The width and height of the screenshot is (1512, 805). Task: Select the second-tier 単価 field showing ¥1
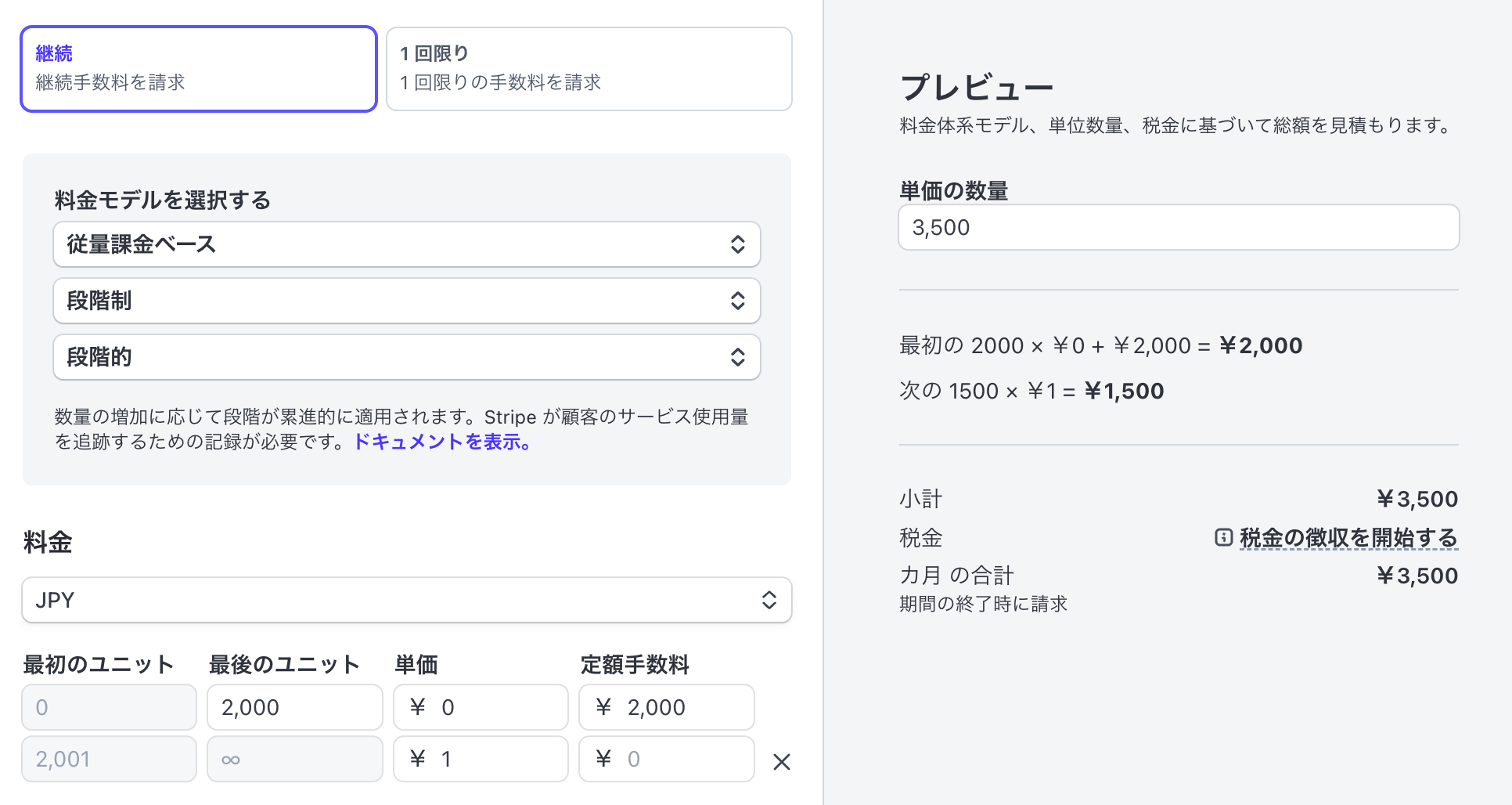pos(481,759)
